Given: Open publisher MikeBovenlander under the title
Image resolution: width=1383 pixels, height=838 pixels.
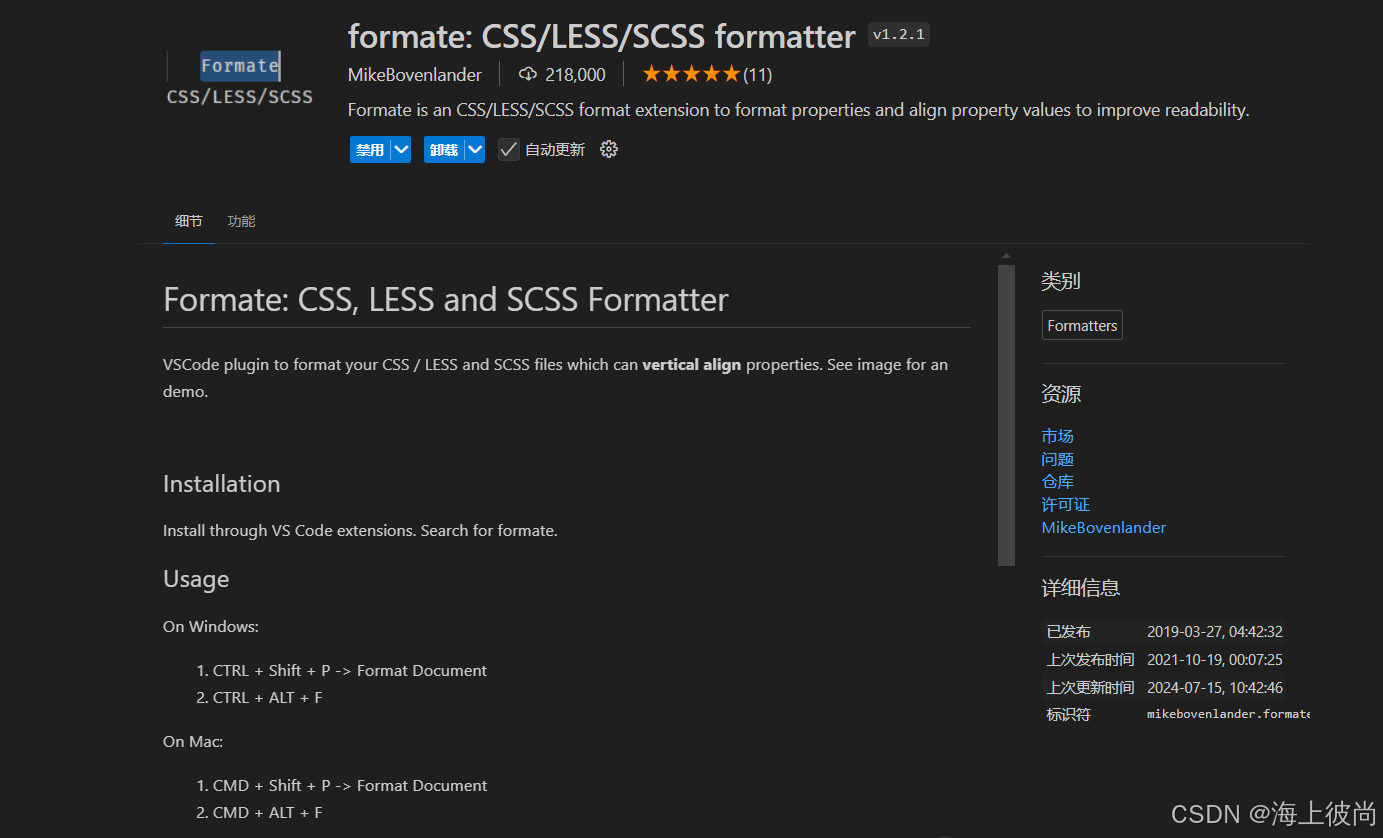Looking at the screenshot, I should click(415, 75).
